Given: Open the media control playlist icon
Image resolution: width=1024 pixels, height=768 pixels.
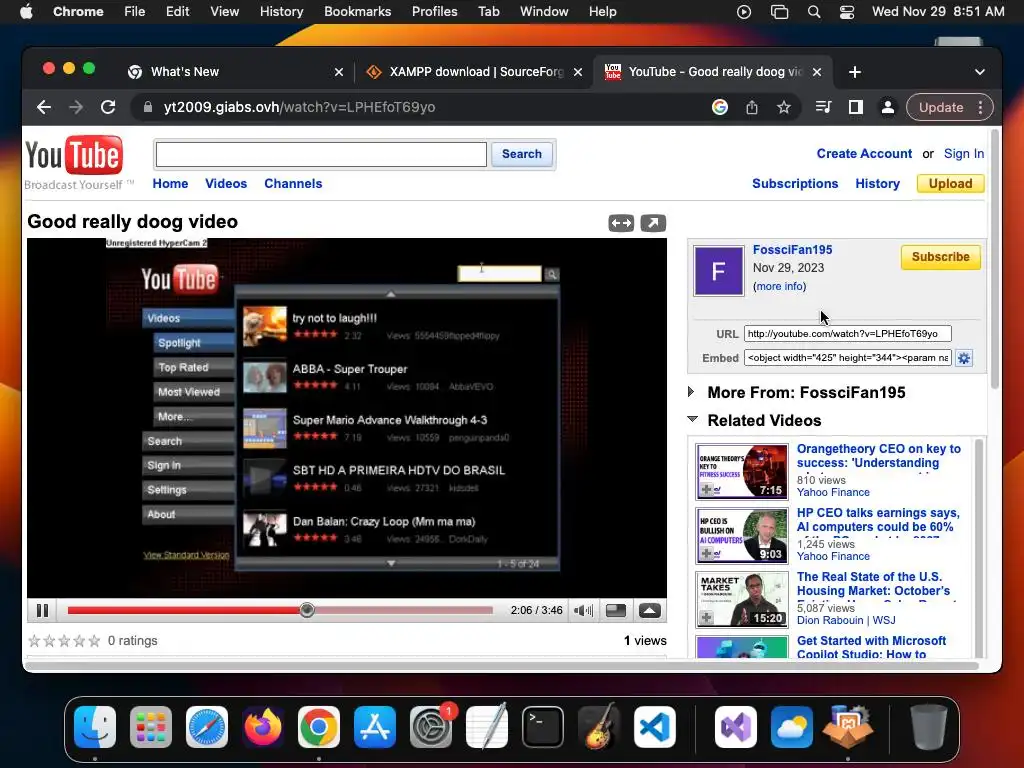Looking at the screenshot, I should pos(824,107).
